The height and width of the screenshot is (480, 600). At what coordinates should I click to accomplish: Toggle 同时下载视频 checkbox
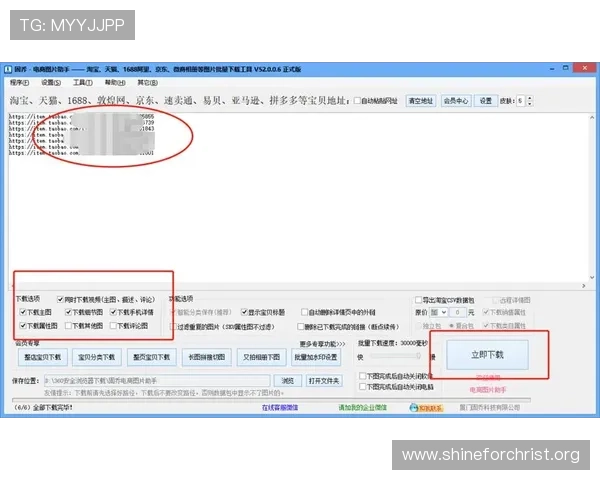click(x=60, y=299)
